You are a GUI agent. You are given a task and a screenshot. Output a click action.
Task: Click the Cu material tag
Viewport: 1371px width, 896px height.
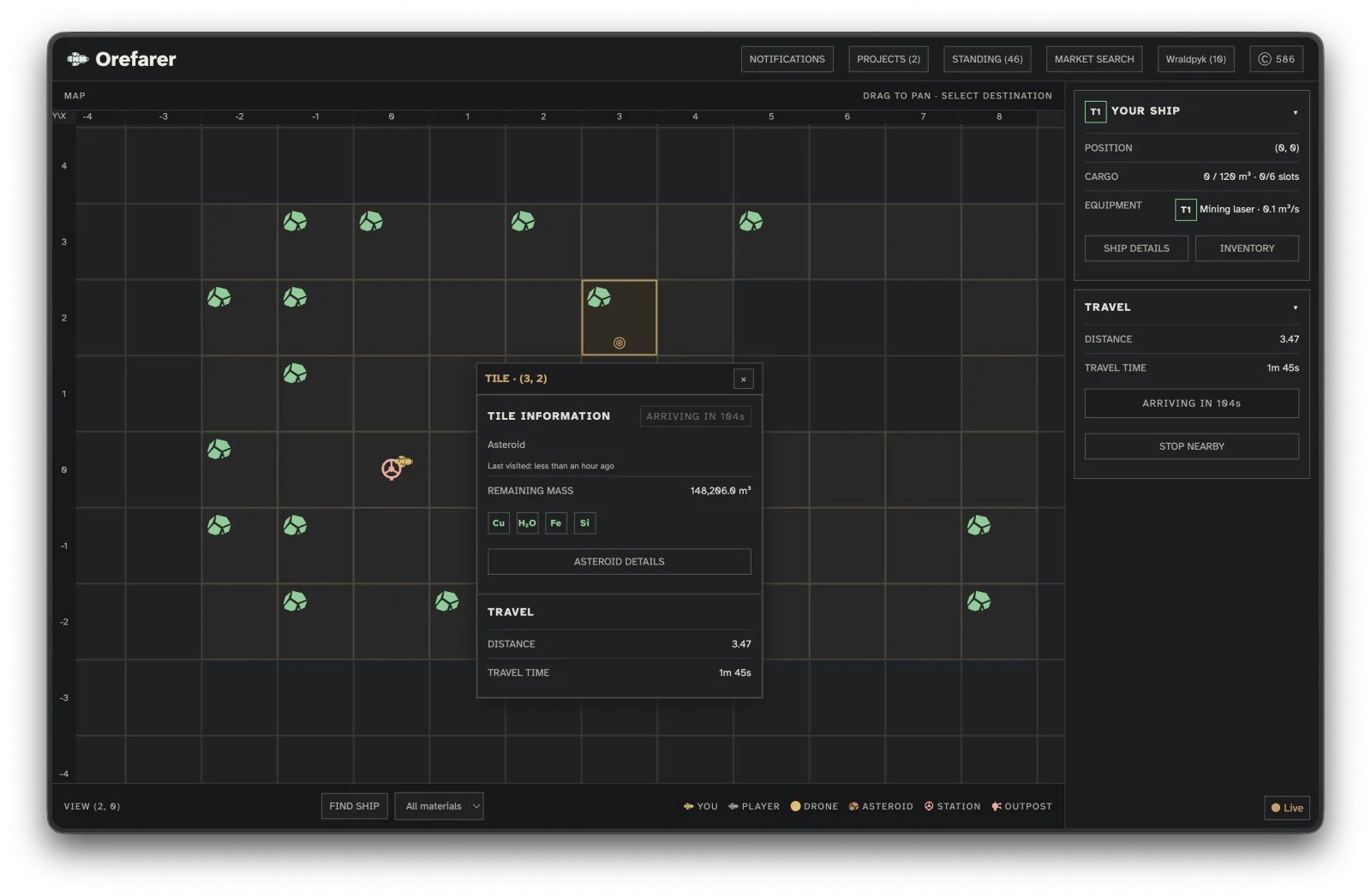[x=499, y=523]
